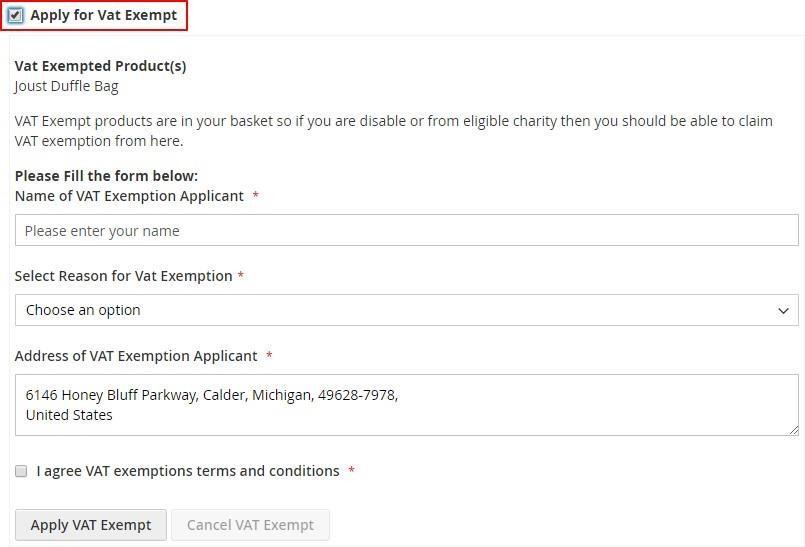The image size is (805, 547).
Task: Click the 'Name of VAT Exemption Applicant' label
Action: click(x=129, y=196)
